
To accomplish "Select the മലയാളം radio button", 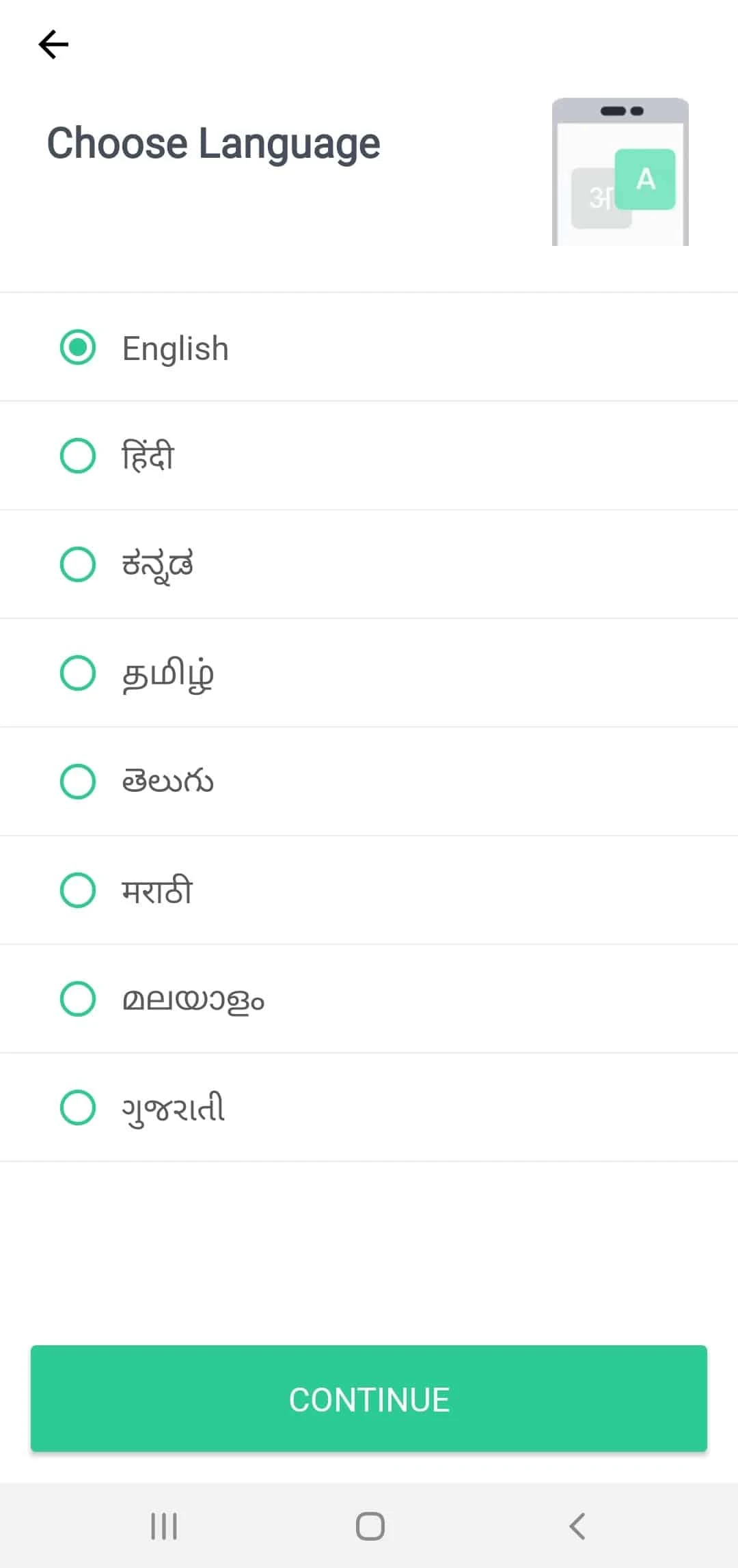I will 78,999.
